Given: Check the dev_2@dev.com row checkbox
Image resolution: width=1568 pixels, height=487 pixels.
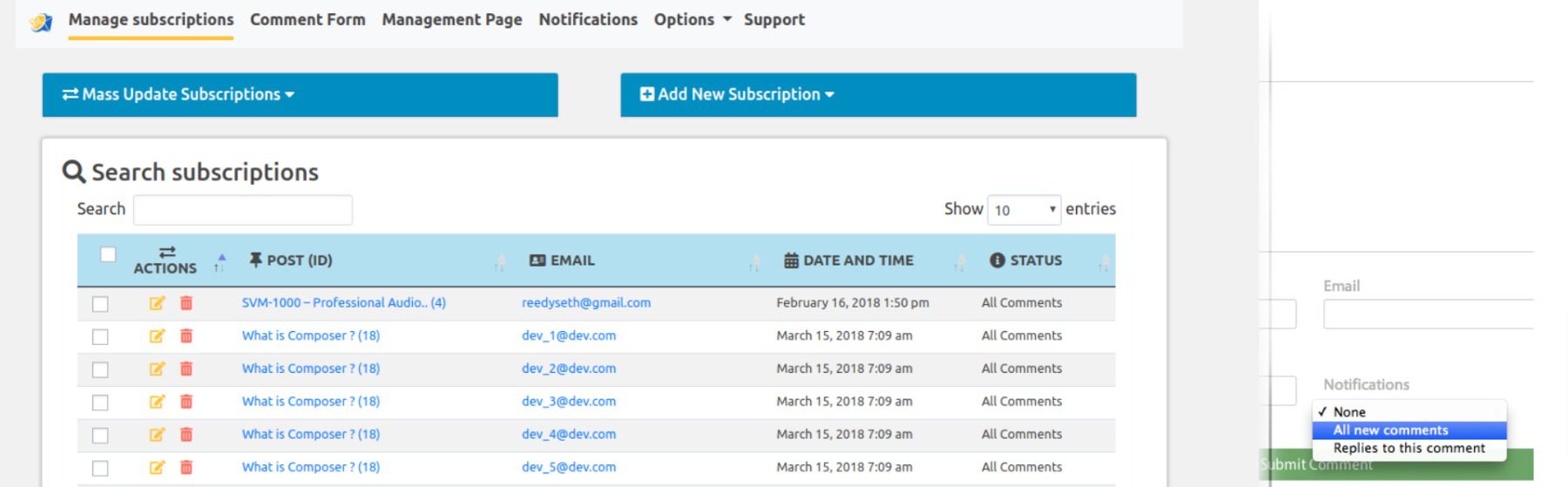Looking at the screenshot, I should click(100, 369).
